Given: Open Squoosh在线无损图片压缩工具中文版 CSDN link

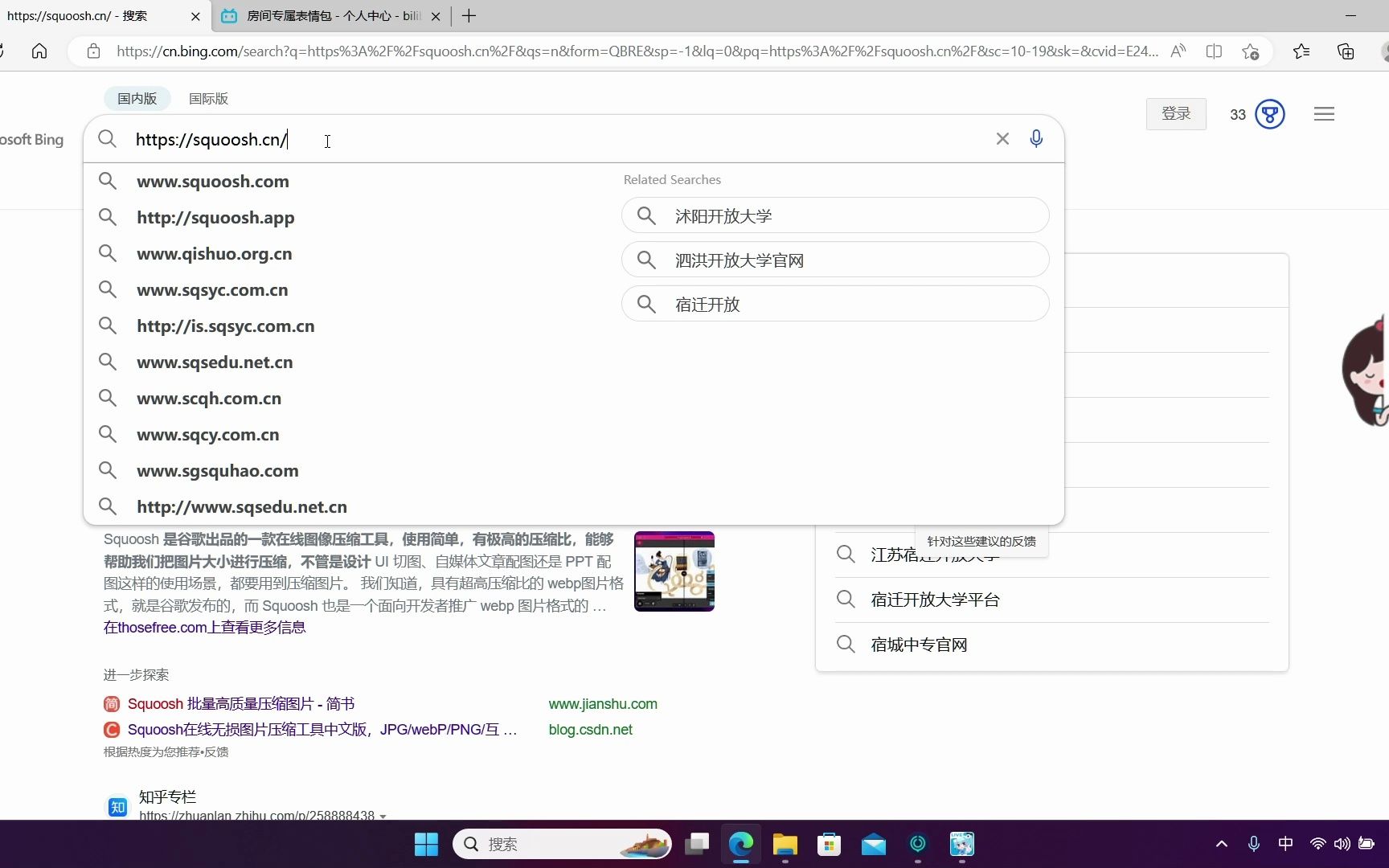Looking at the screenshot, I should pos(322,730).
